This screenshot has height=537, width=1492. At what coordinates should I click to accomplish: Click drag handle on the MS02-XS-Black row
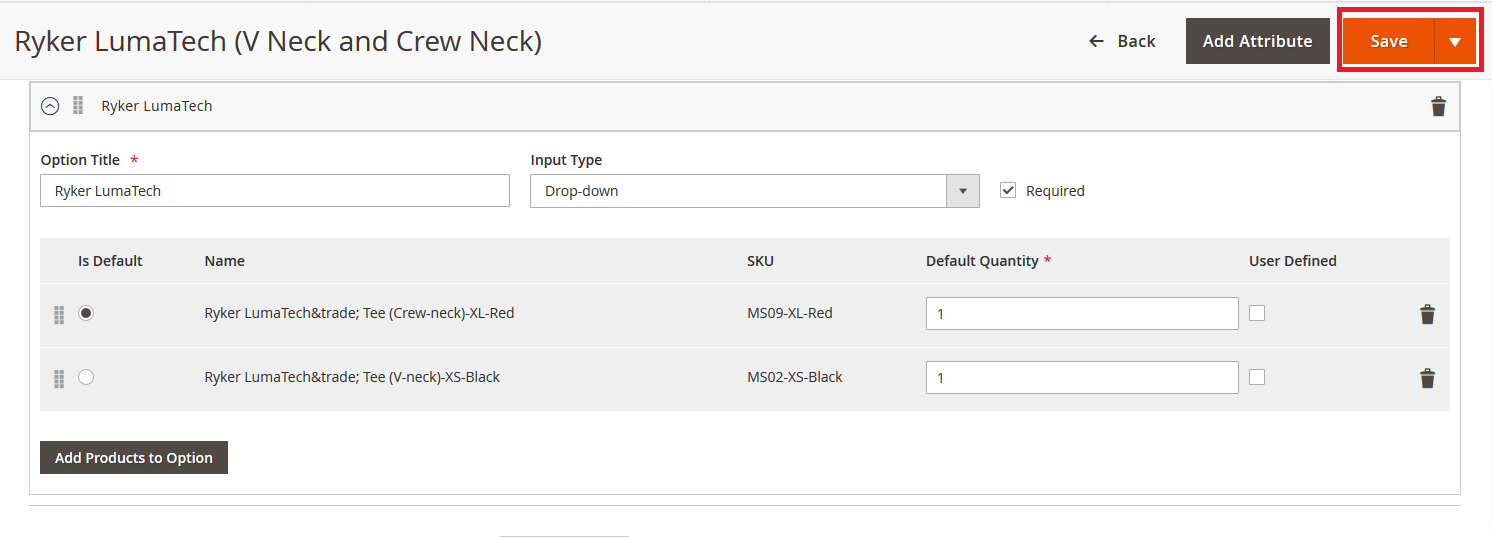click(x=59, y=379)
